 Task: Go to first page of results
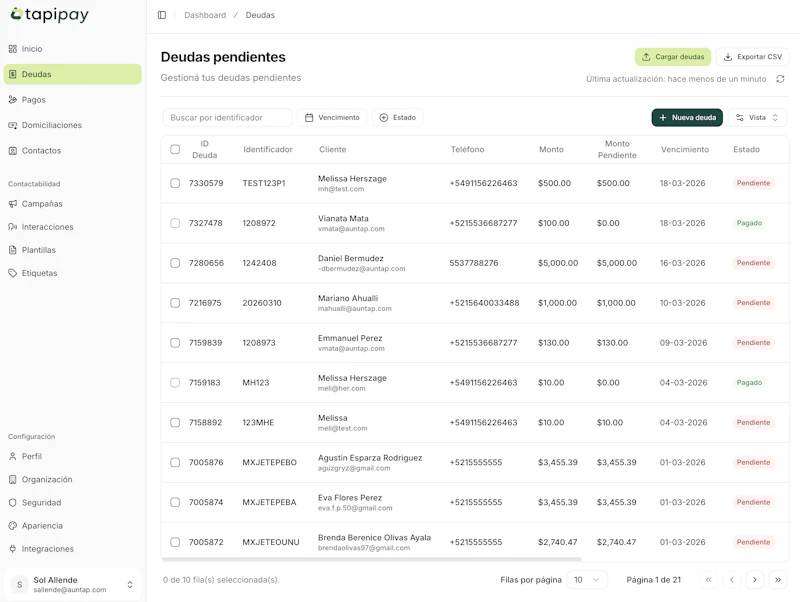tap(708, 580)
